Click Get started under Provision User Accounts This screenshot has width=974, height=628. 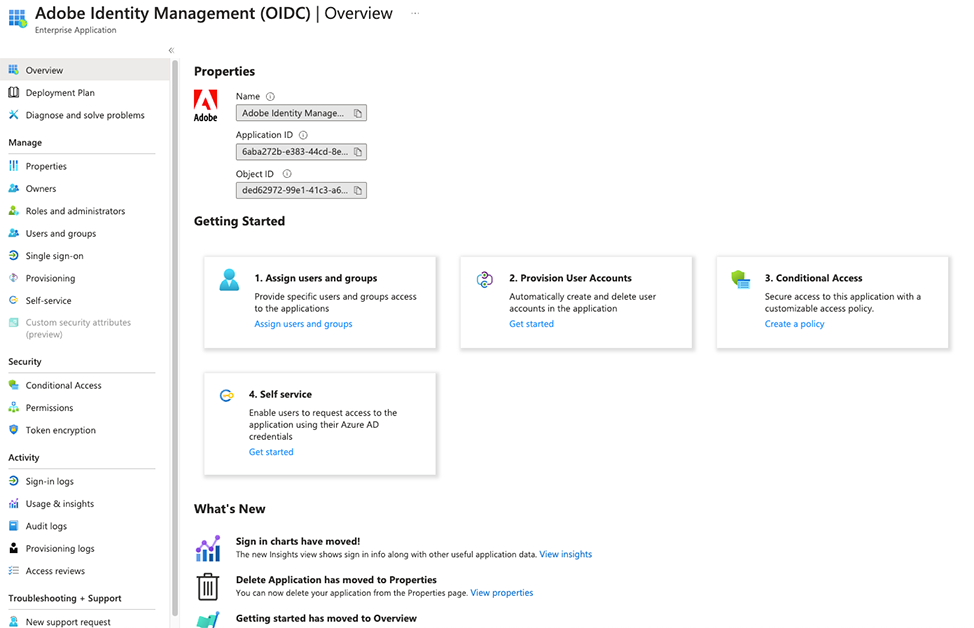531,324
